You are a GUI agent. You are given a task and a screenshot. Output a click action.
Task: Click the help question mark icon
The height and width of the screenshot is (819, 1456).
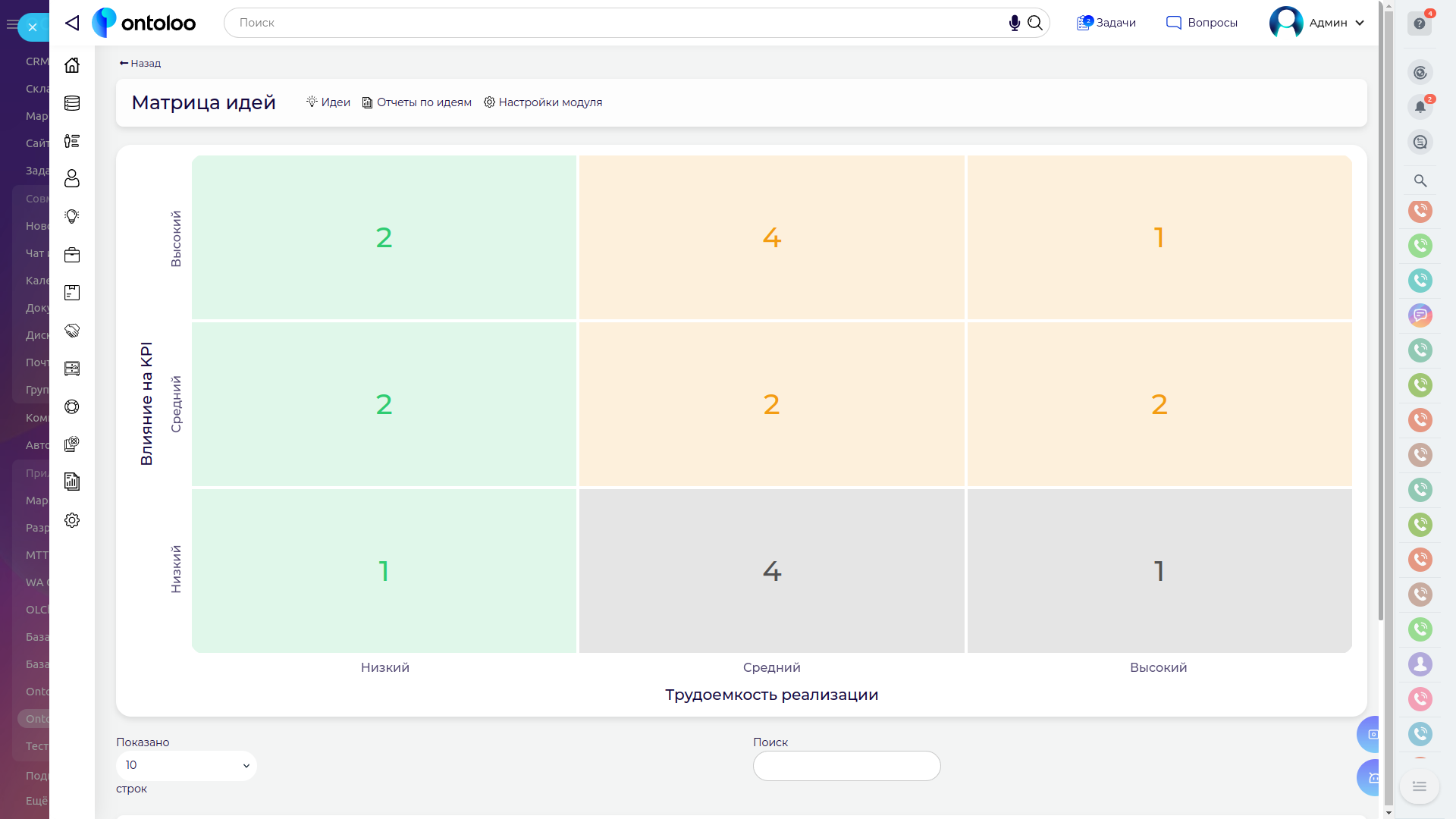click(1420, 24)
